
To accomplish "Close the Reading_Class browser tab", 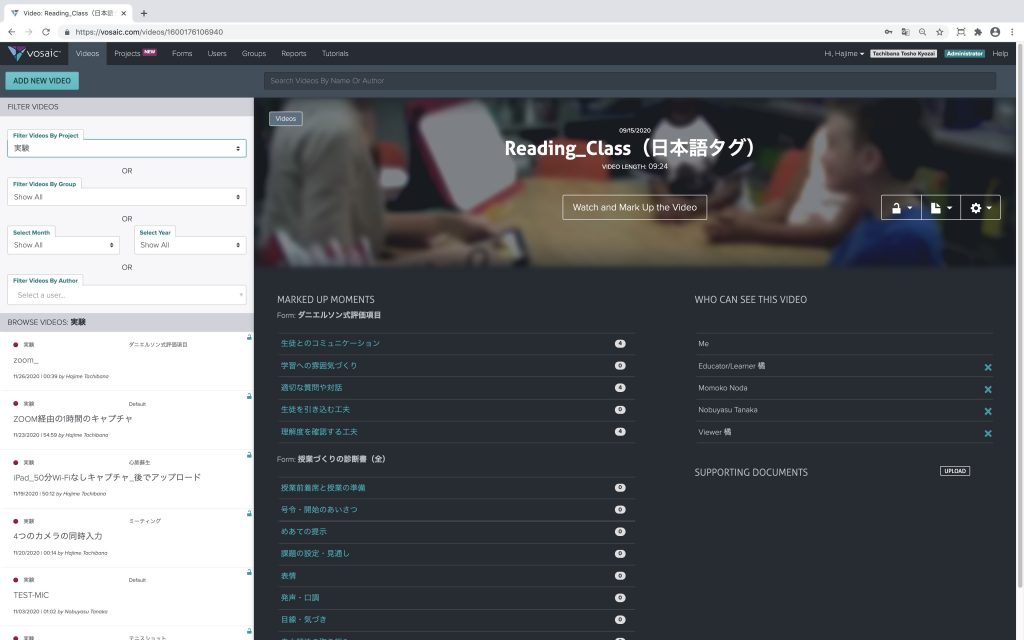I will [123, 13].
